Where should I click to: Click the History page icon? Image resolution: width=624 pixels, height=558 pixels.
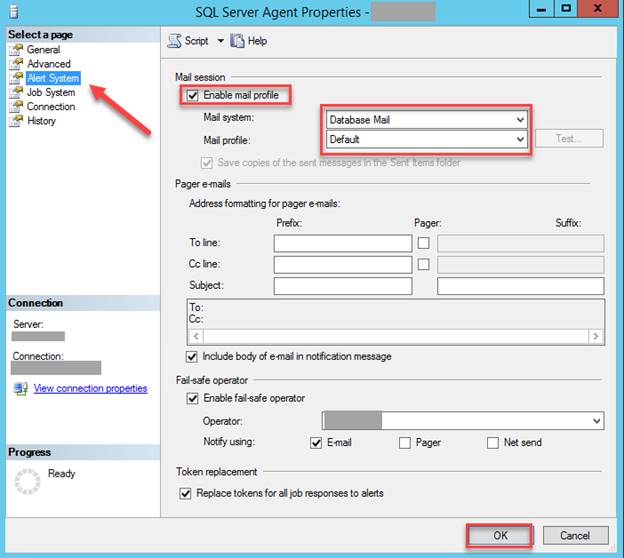[x=16, y=121]
